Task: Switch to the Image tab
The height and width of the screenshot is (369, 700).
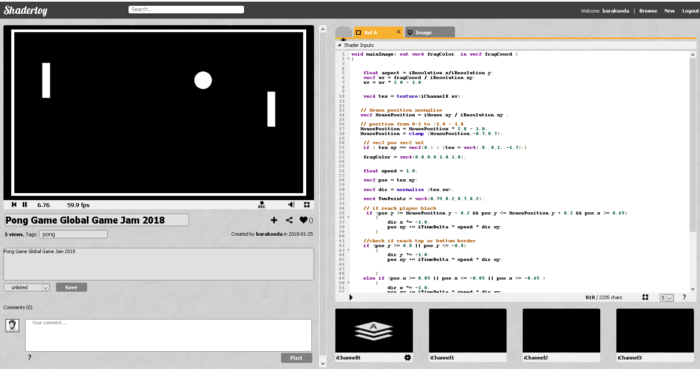Action: pos(430,33)
